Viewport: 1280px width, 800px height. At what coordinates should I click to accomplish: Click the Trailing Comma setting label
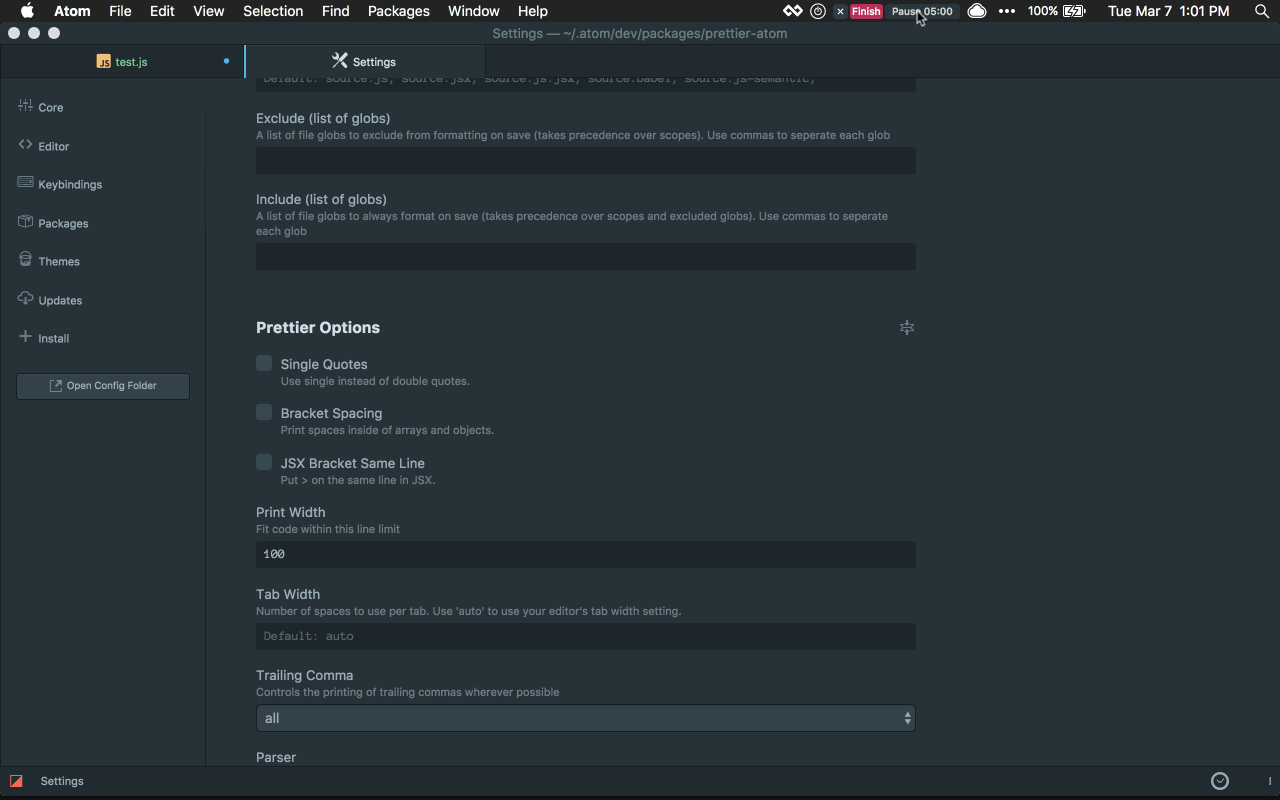tap(304, 676)
